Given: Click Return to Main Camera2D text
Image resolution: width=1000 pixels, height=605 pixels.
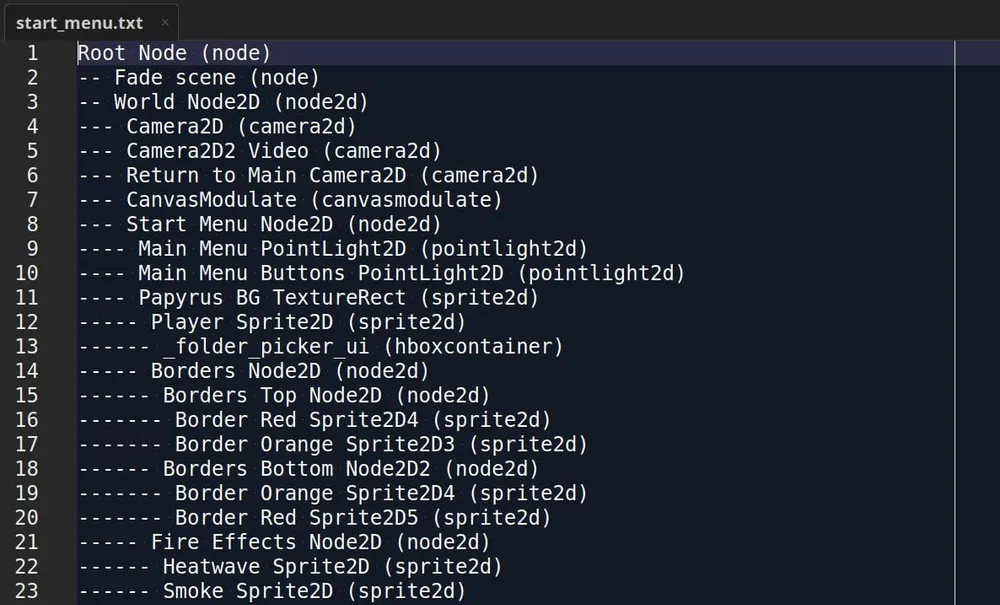Looking at the screenshot, I should click(266, 175).
